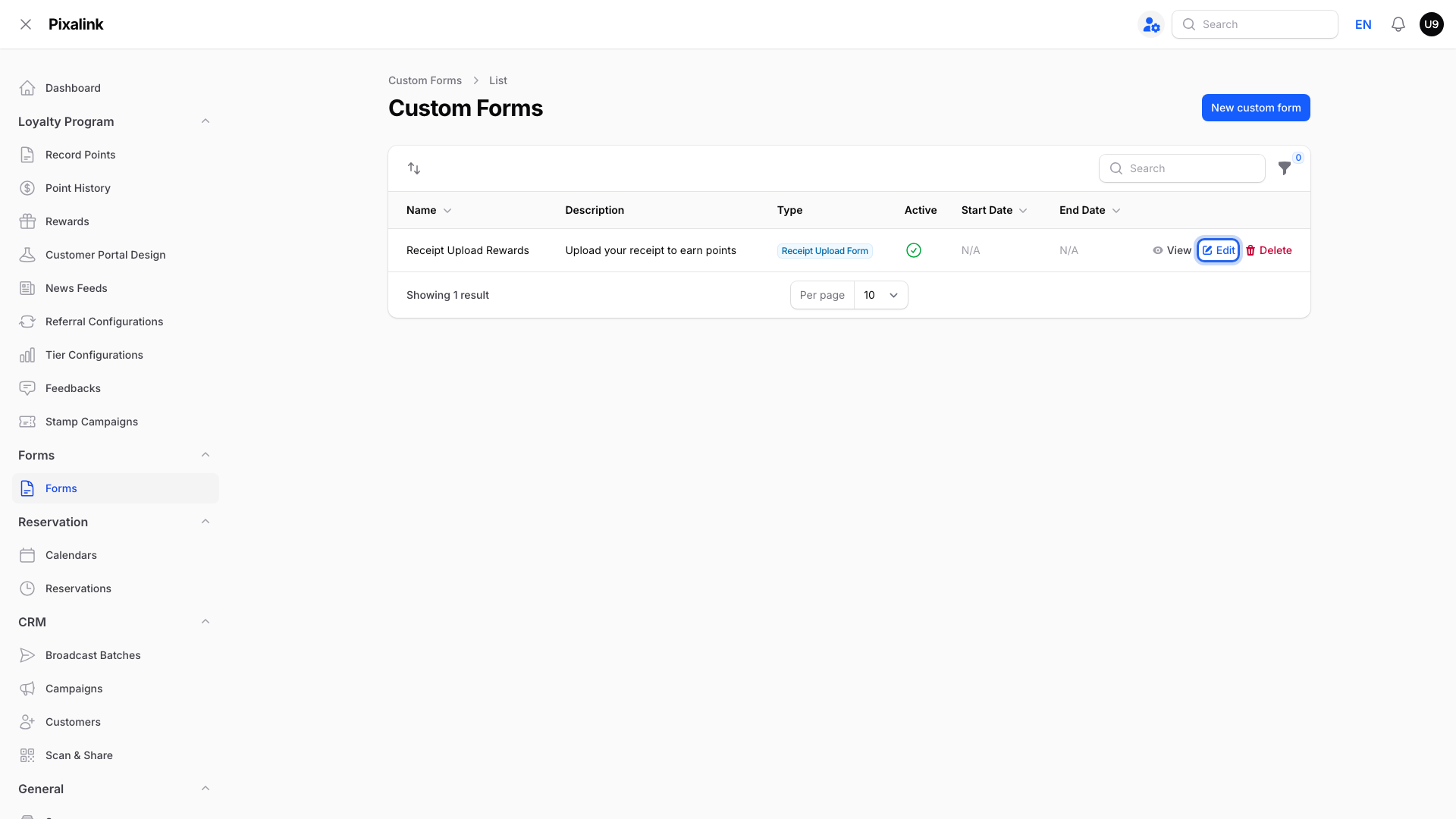Viewport: 1456px width, 819px height.
Task: Click the Custom Forms breadcrumb link
Action: pos(425,80)
